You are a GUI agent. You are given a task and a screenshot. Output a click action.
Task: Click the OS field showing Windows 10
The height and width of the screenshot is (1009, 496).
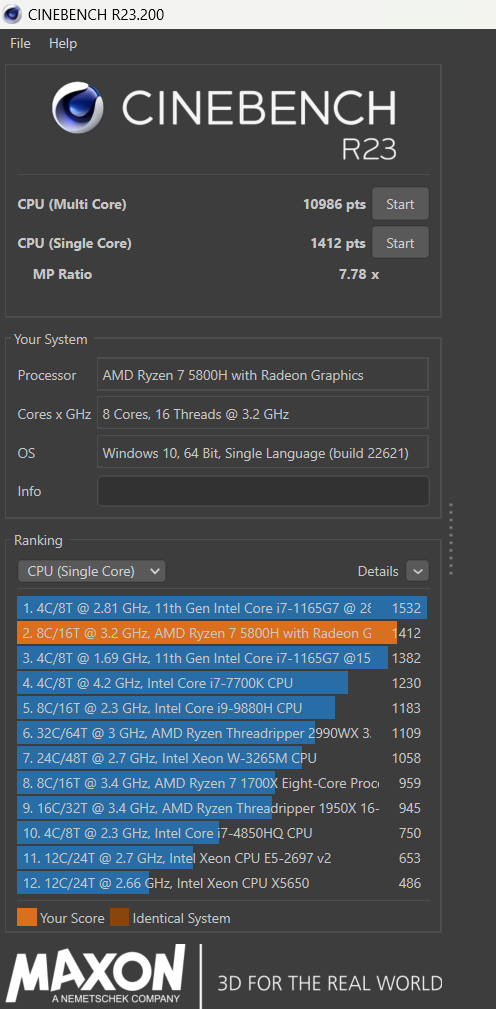coord(263,453)
